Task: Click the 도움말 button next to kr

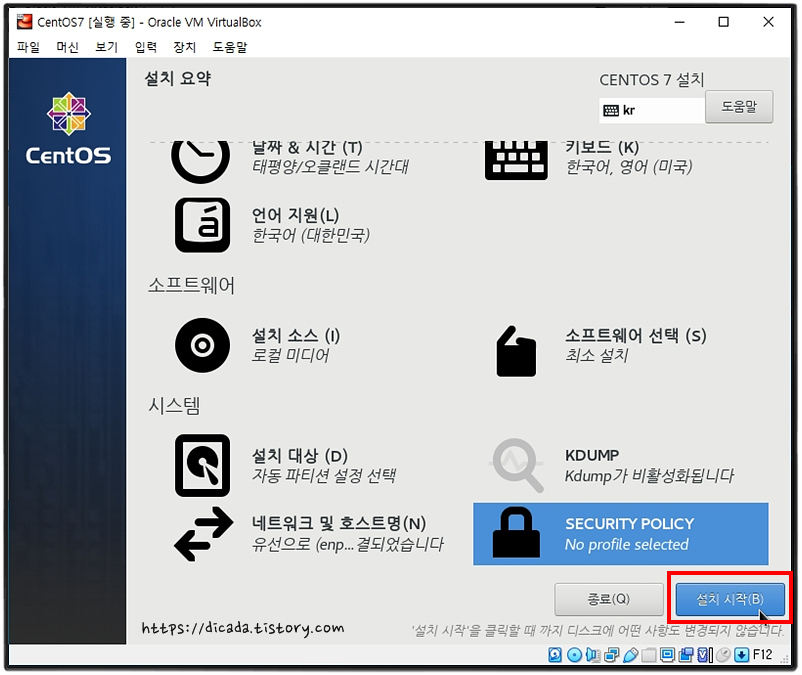Action: pyautogui.click(x=739, y=107)
